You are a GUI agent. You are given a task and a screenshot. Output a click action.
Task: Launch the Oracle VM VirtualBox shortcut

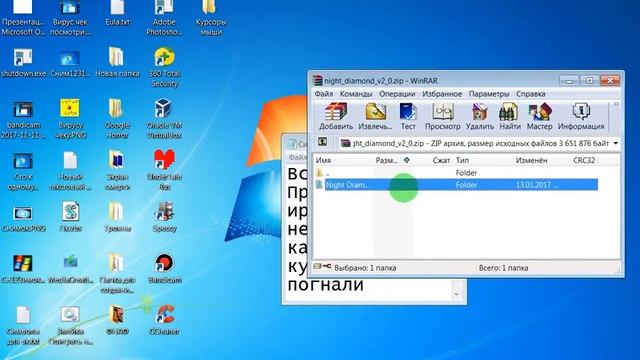point(164,119)
